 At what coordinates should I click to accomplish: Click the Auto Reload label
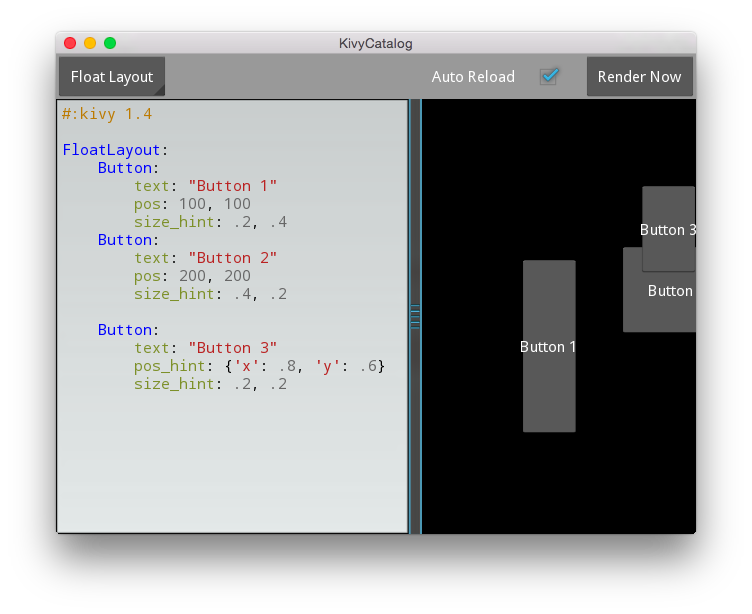click(473, 77)
